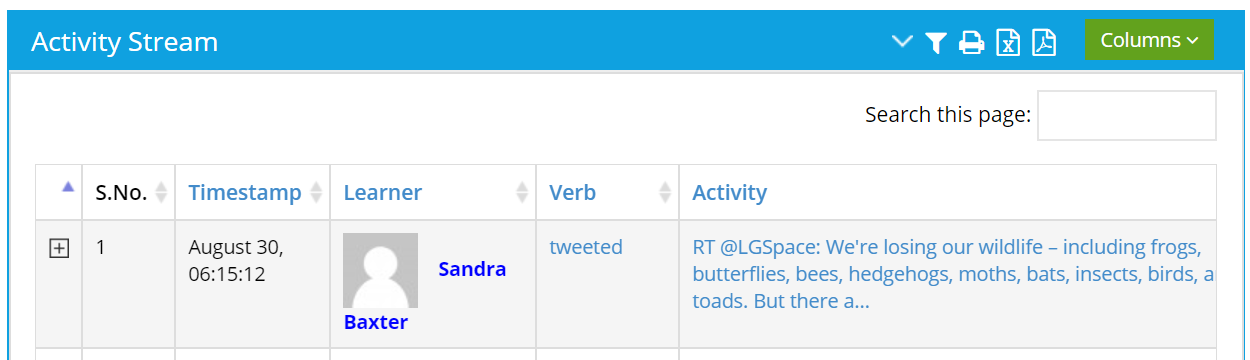Expand row 1 with the plus icon
This screenshot has width=1250, height=360.
tap(59, 248)
